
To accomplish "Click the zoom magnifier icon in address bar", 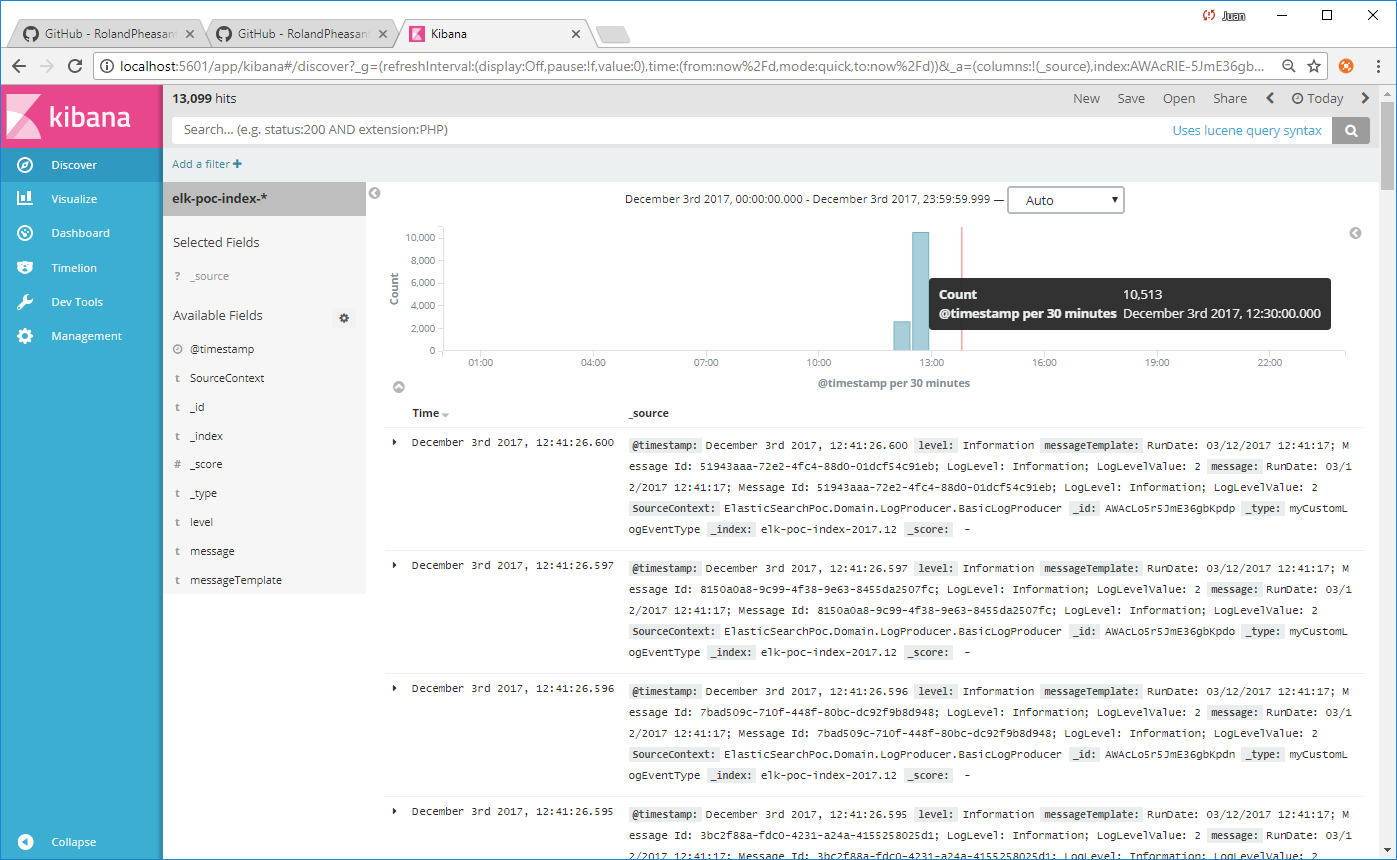I will click(x=1290, y=66).
